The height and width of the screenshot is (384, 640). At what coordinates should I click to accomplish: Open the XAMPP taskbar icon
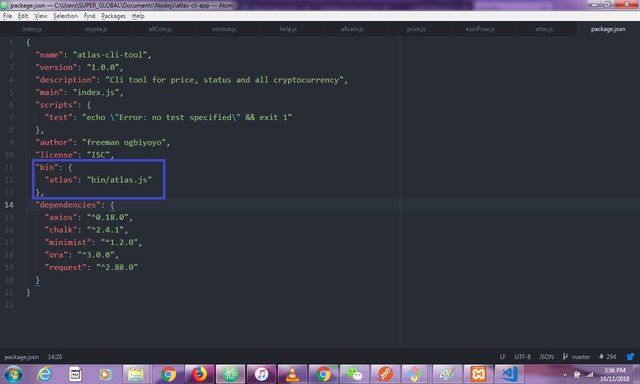[x=478, y=374]
